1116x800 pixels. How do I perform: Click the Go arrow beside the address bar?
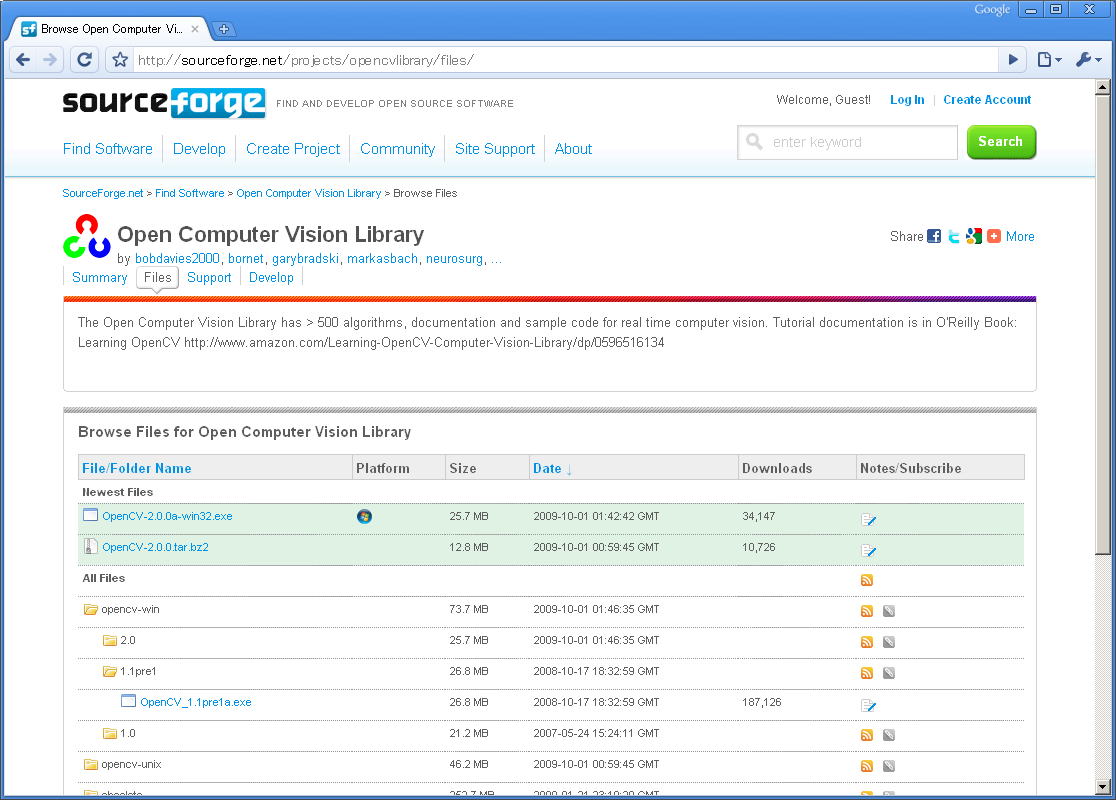(1013, 60)
